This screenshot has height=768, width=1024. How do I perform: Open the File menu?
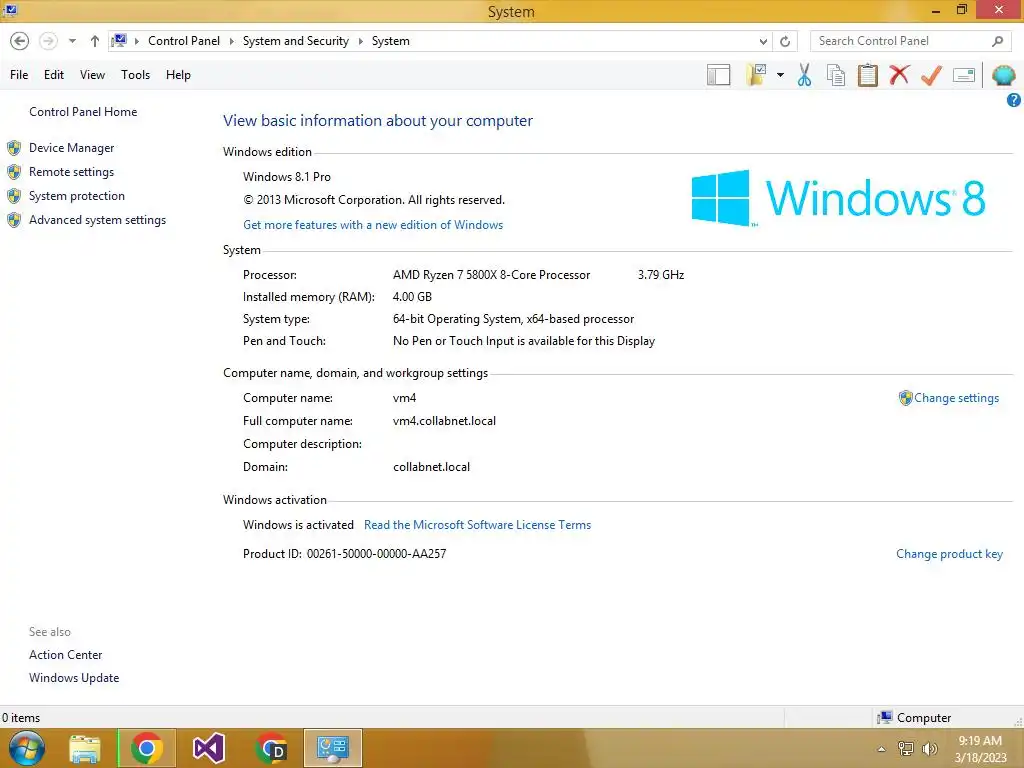tap(19, 75)
